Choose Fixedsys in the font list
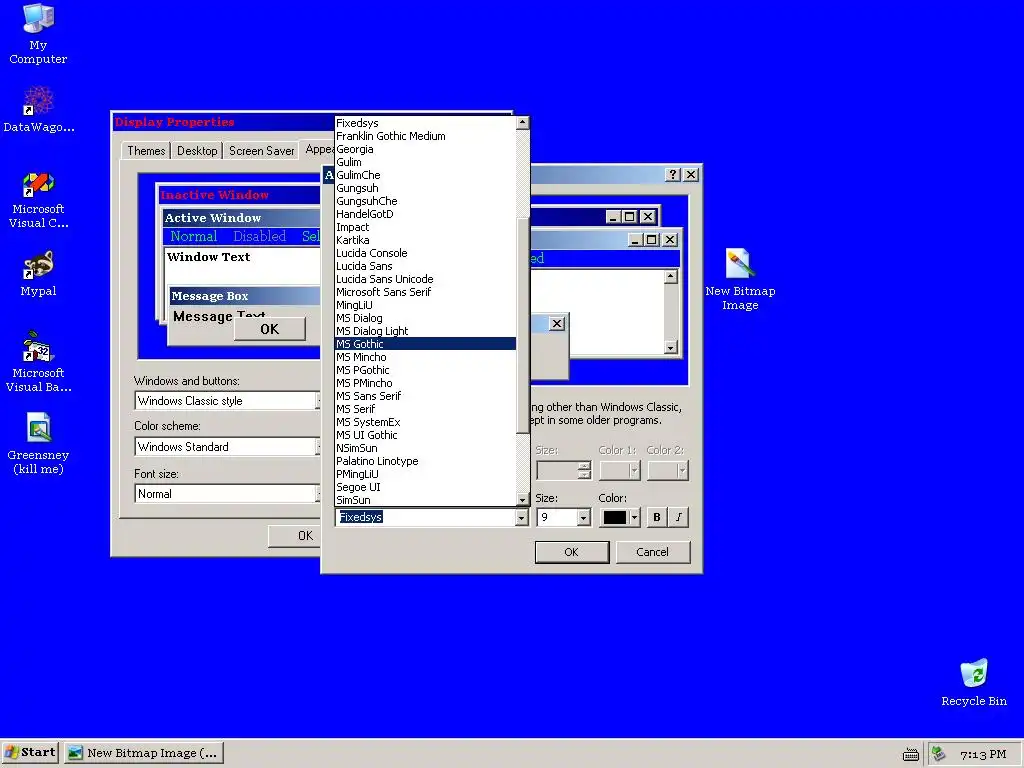The image size is (1024, 768). 425,123
